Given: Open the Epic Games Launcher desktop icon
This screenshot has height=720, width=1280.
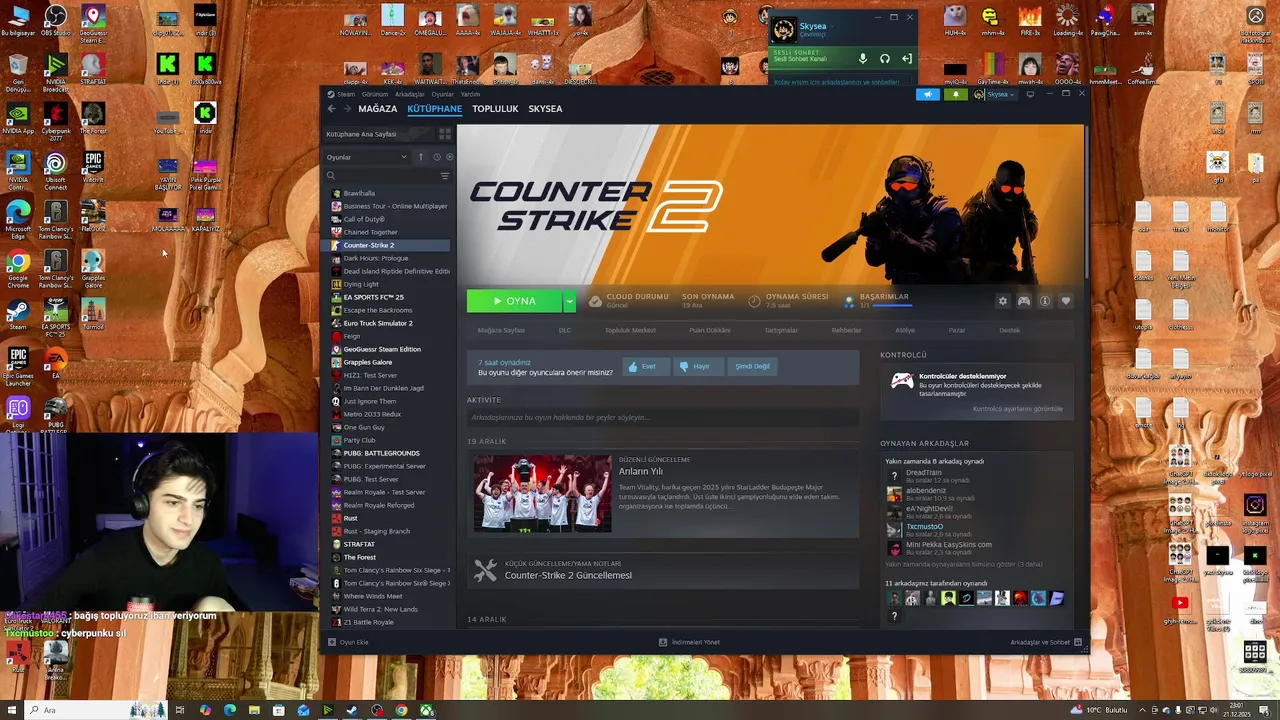Looking at the screenshot, I should point(18,366).
